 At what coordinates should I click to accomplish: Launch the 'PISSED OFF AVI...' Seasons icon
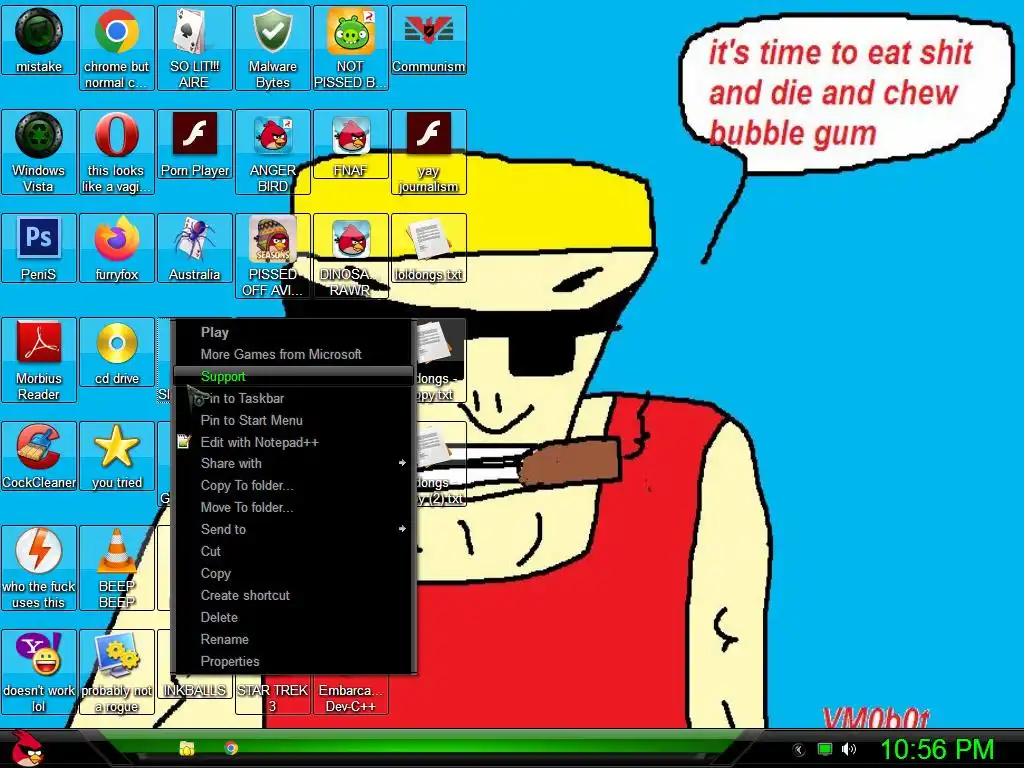[272, 256]
